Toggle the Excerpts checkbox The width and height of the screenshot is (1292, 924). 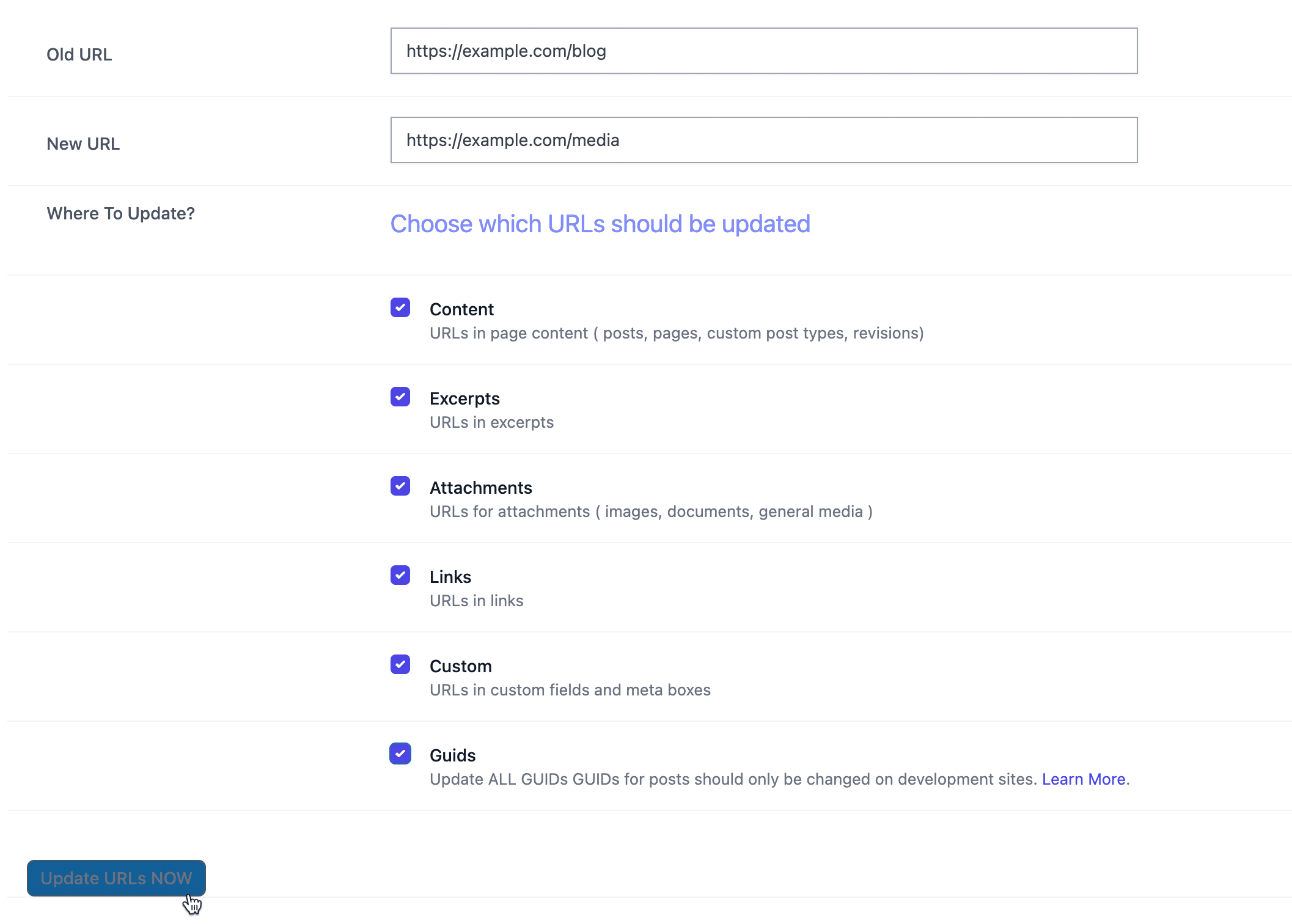click(x=400, y=397)
